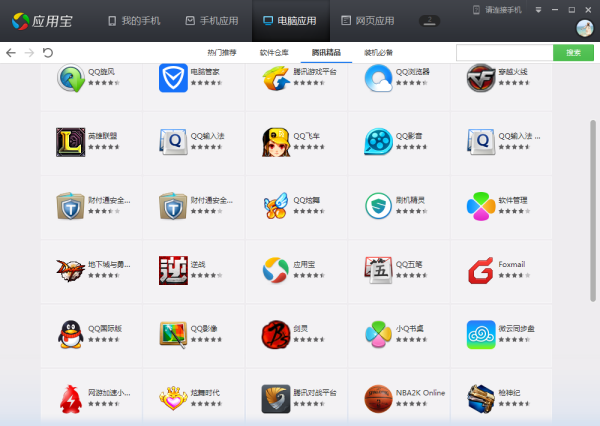Switch to the 手机应用 tab
Viewport: 600px width, 426px height.
212,21
